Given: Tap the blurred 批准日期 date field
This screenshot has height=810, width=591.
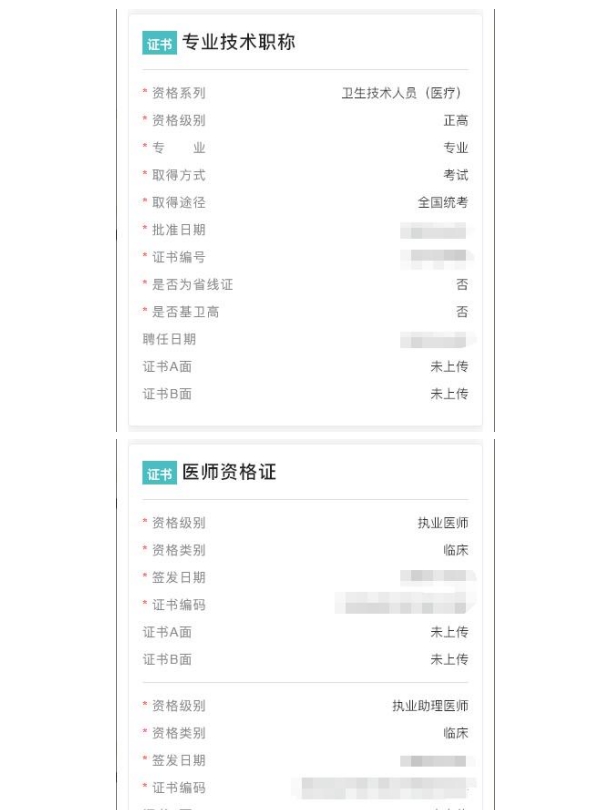Looking at the screenshot, I should click(x=434, y=230).
